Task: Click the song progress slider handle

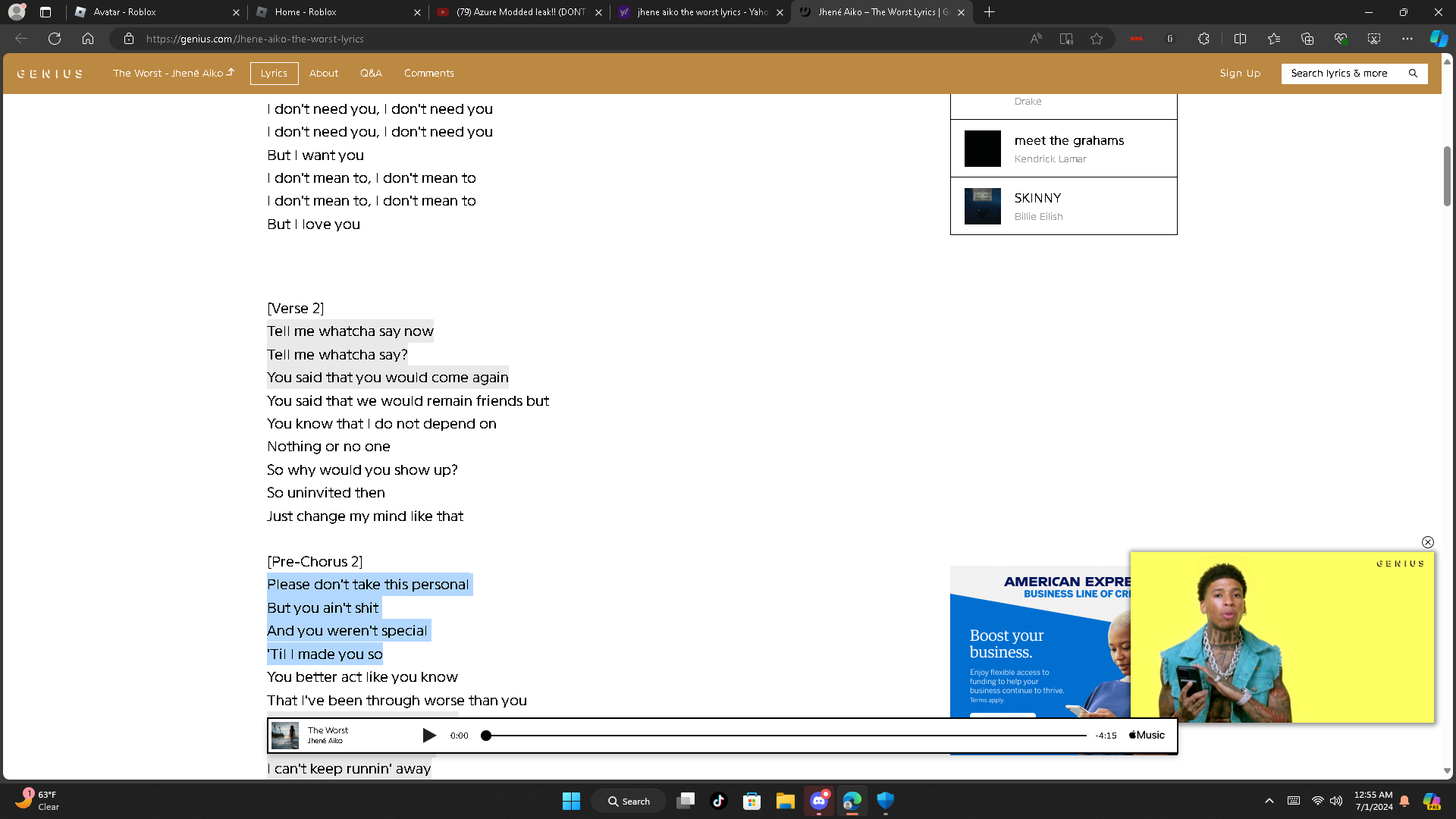Action: coord(486,736)
